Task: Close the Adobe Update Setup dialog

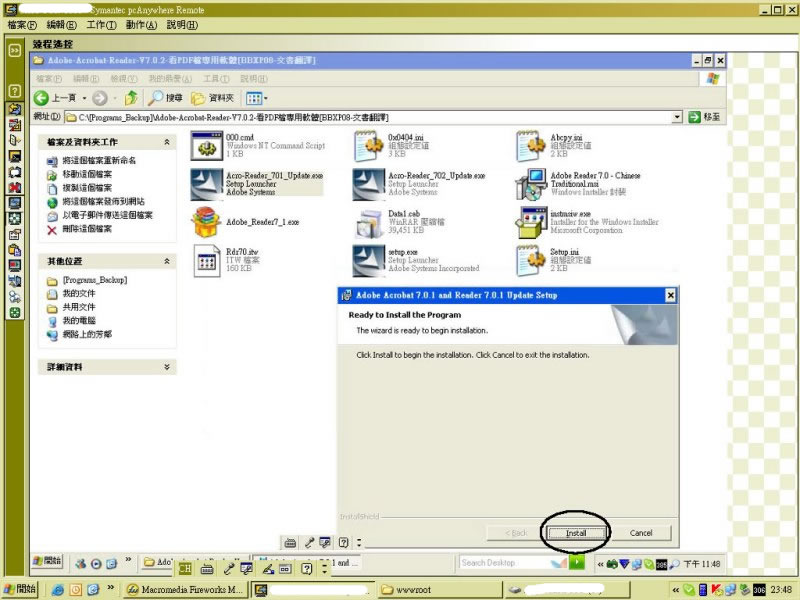Action: (670, 295)
